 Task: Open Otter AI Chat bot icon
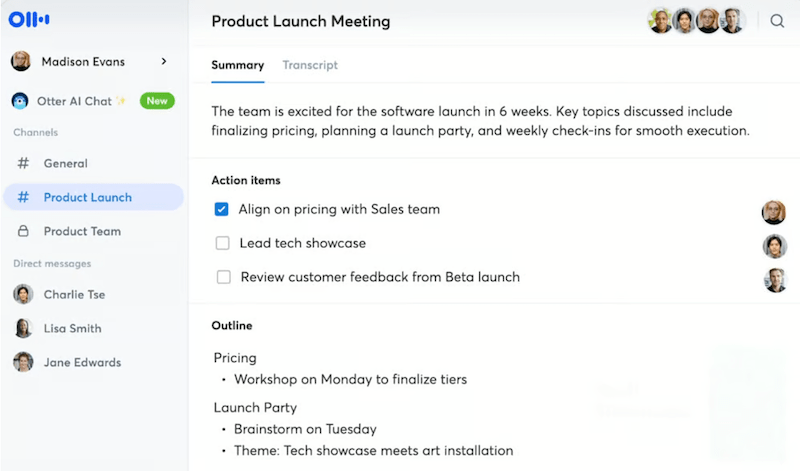(20, 101)
